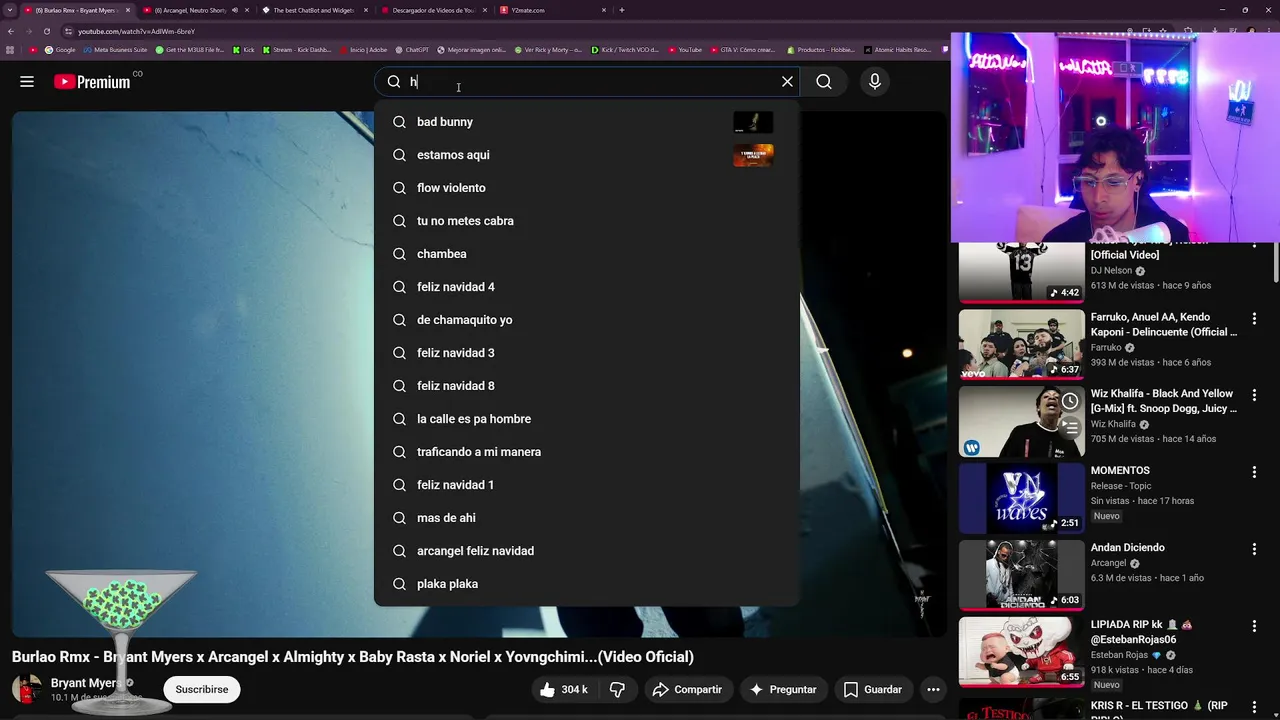Add Wiz Khalifa video to queue icon
Image resolution: width=1280 pixels, height=720 pixels.
pos(1069,428)
